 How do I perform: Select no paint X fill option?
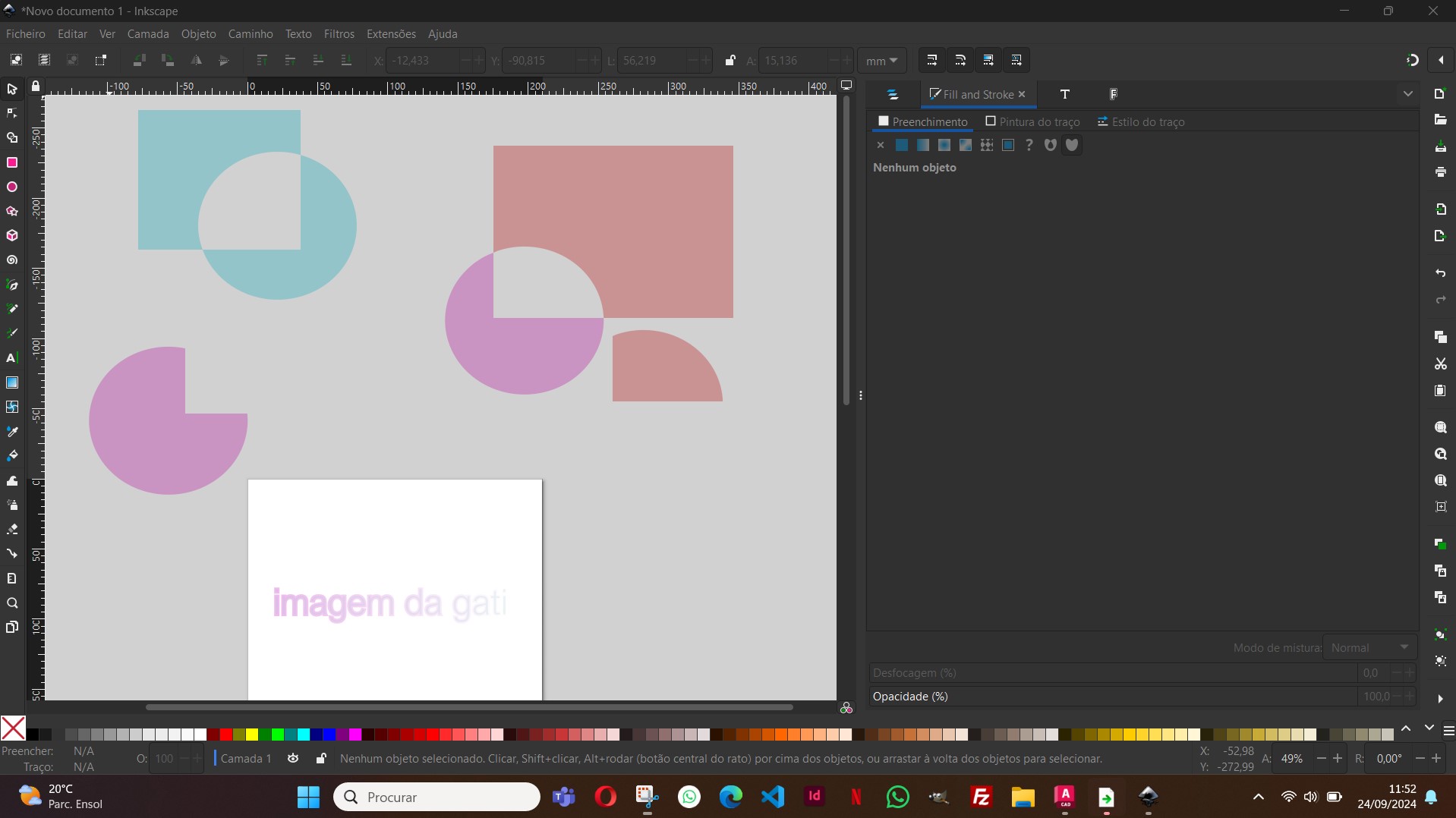tap(881, 145)
